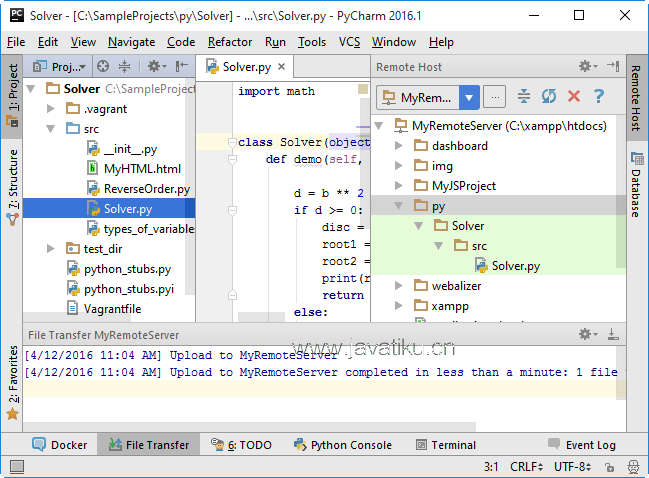Open the Navigate menu

point(131,42)
